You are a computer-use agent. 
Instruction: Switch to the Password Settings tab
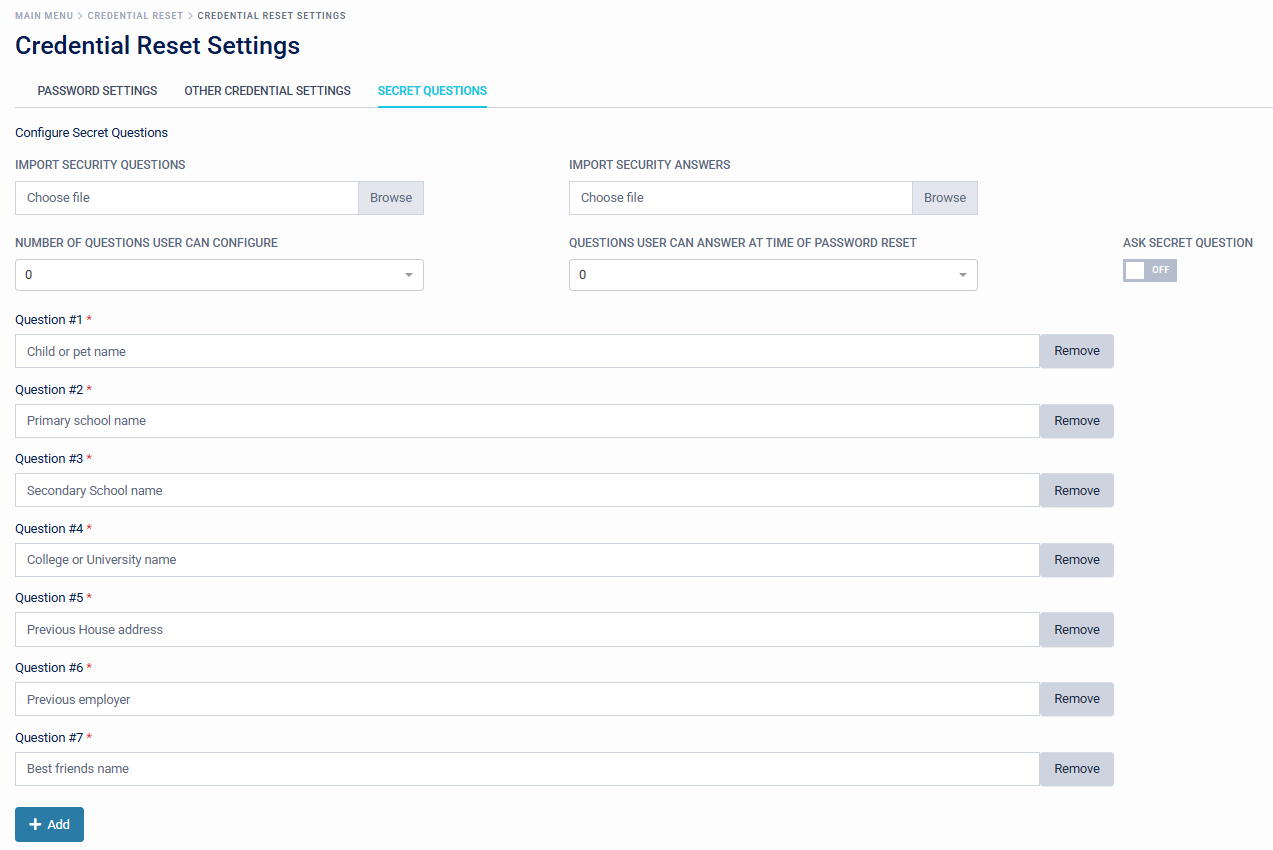97,91
